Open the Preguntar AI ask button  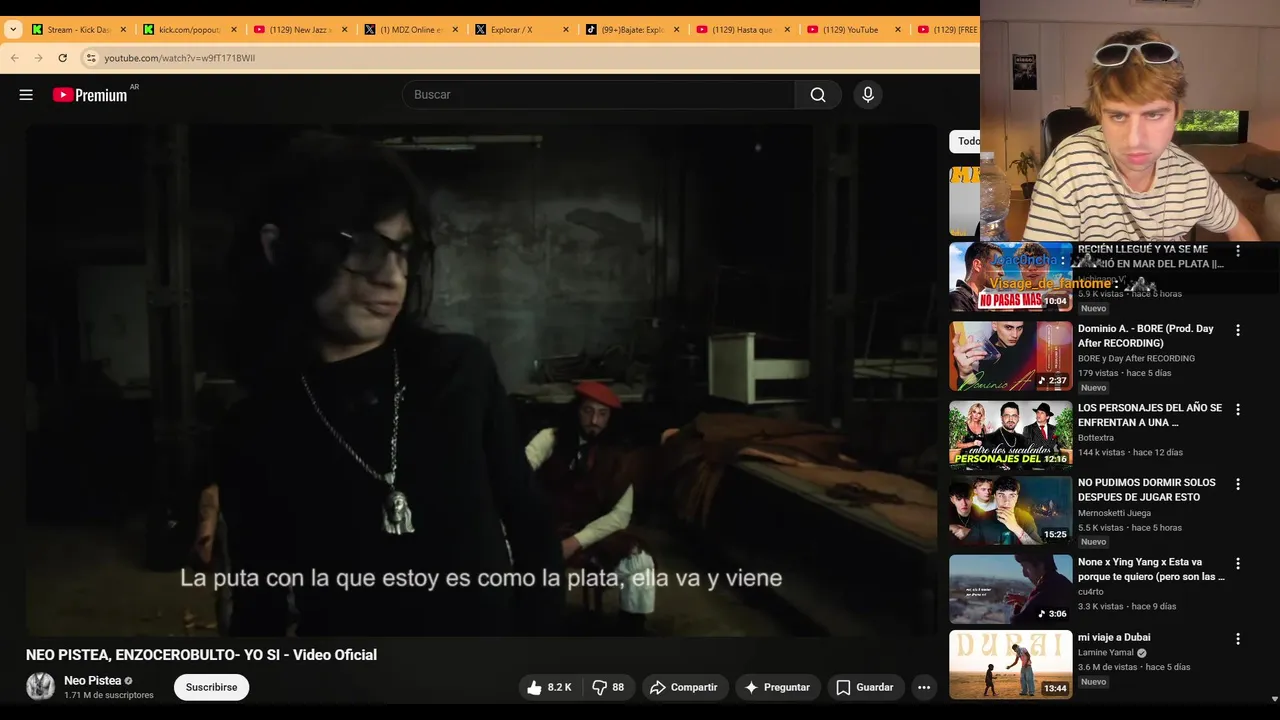pyautogui.click(x=777, y=687)
